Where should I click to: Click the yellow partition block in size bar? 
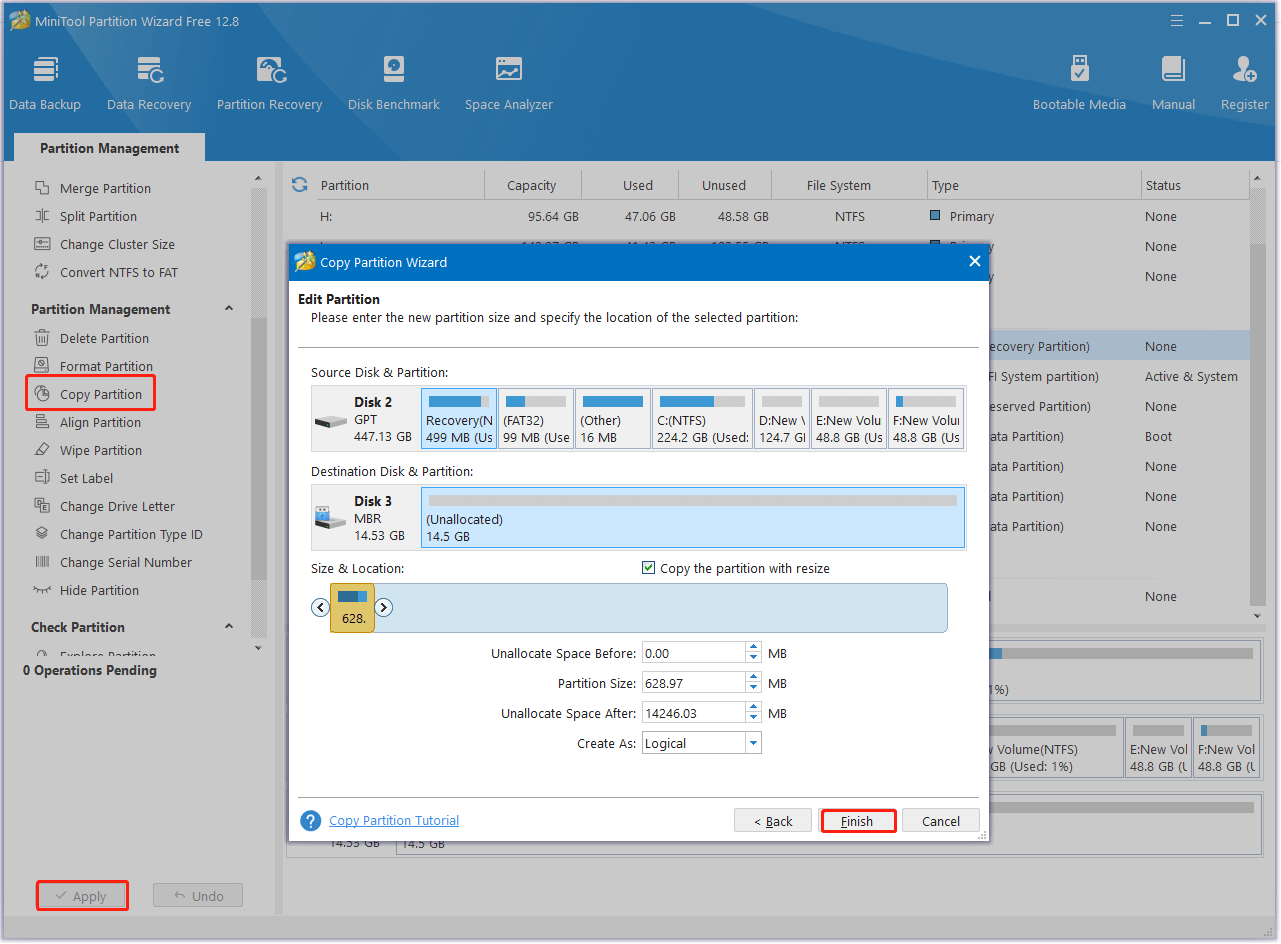352,608
